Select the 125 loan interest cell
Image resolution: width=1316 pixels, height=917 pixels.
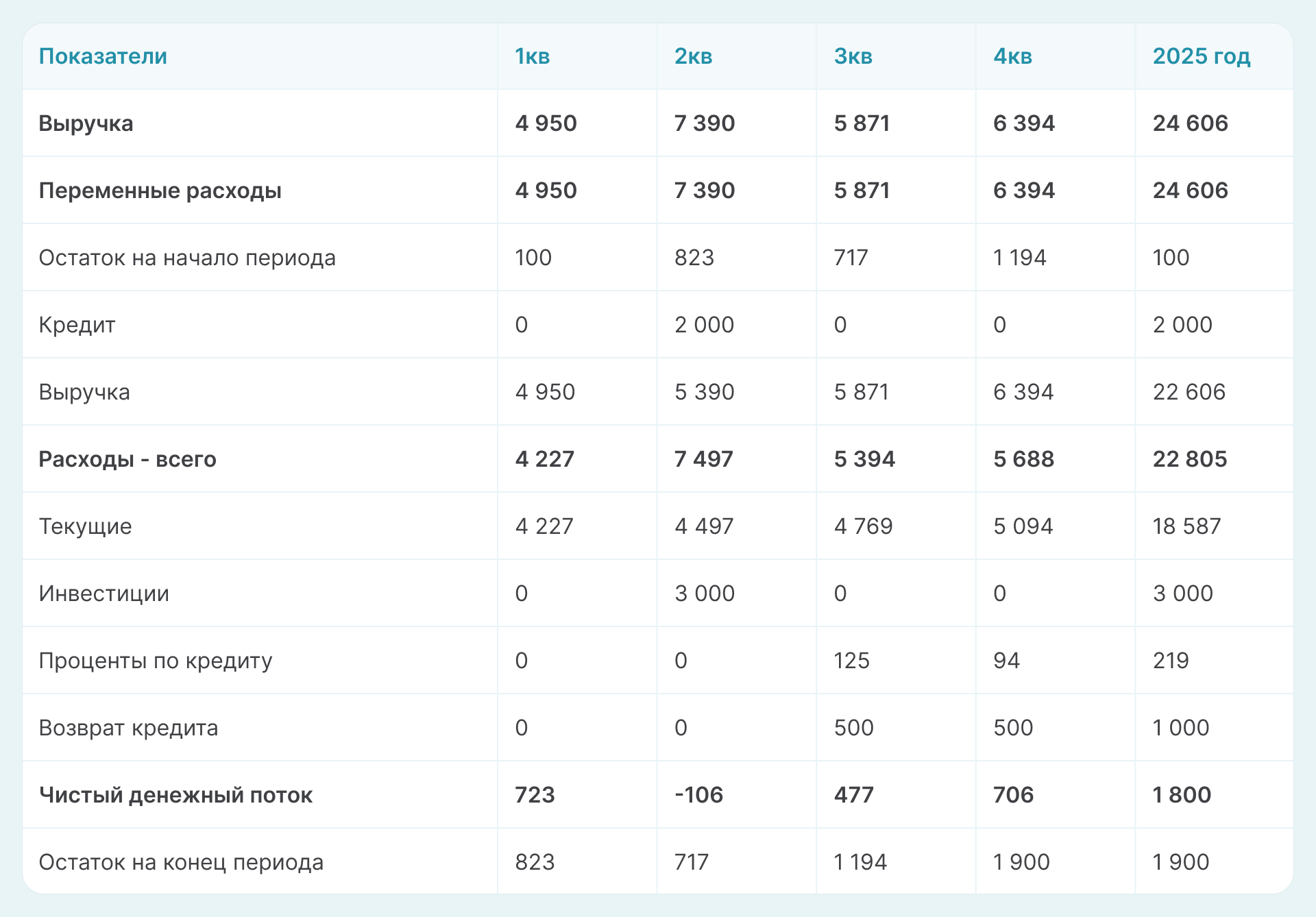tap(851, 661)
